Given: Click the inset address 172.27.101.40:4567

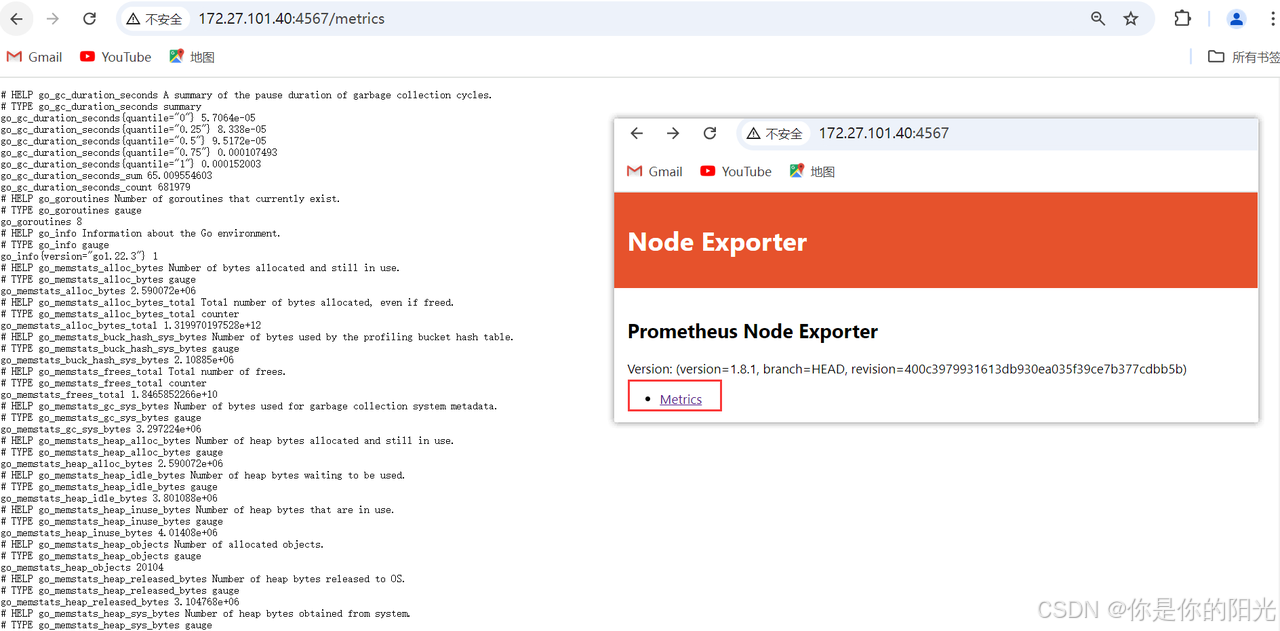Looking at the screenshot, I should coord(884,133).
